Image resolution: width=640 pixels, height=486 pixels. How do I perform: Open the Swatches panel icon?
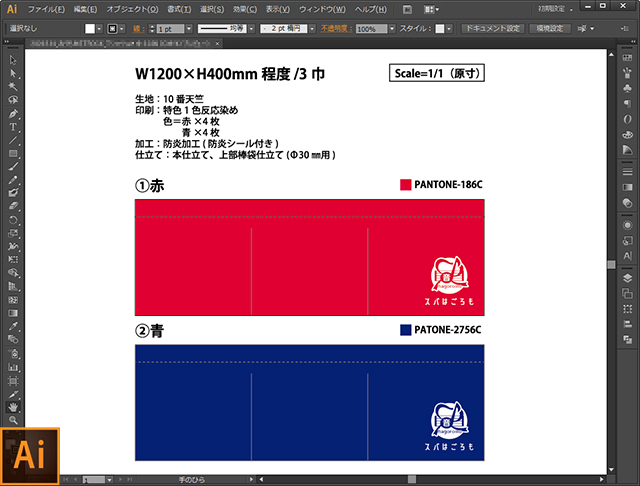click(627, 58)
